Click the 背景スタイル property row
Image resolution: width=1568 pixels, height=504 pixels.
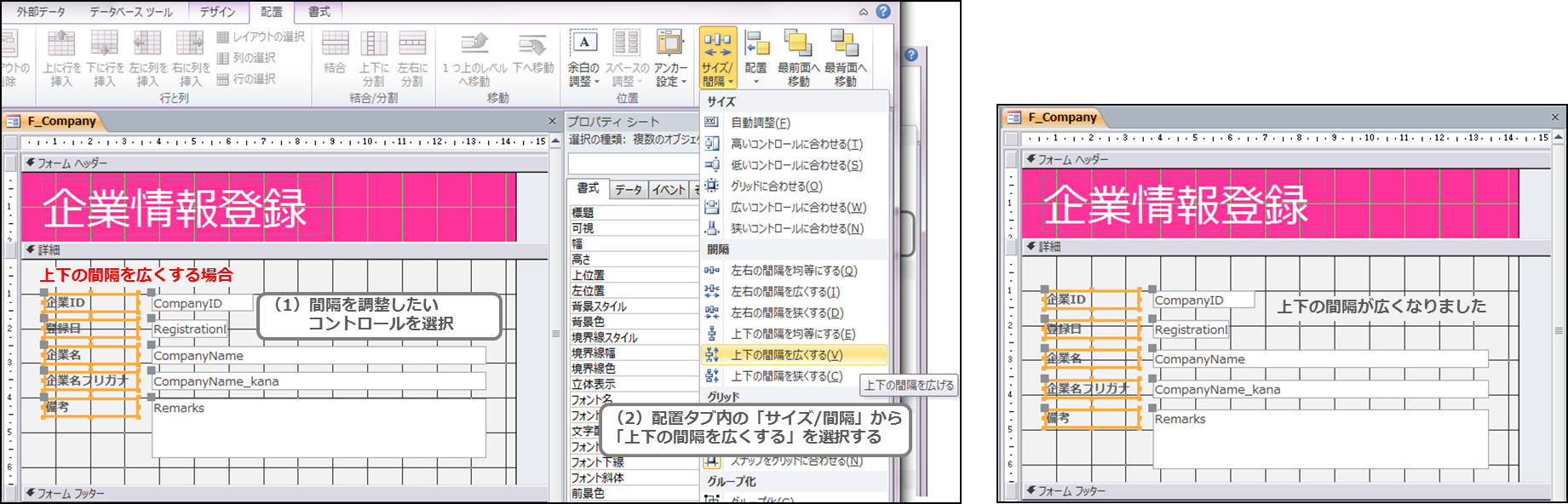click(x=635, y=306)
